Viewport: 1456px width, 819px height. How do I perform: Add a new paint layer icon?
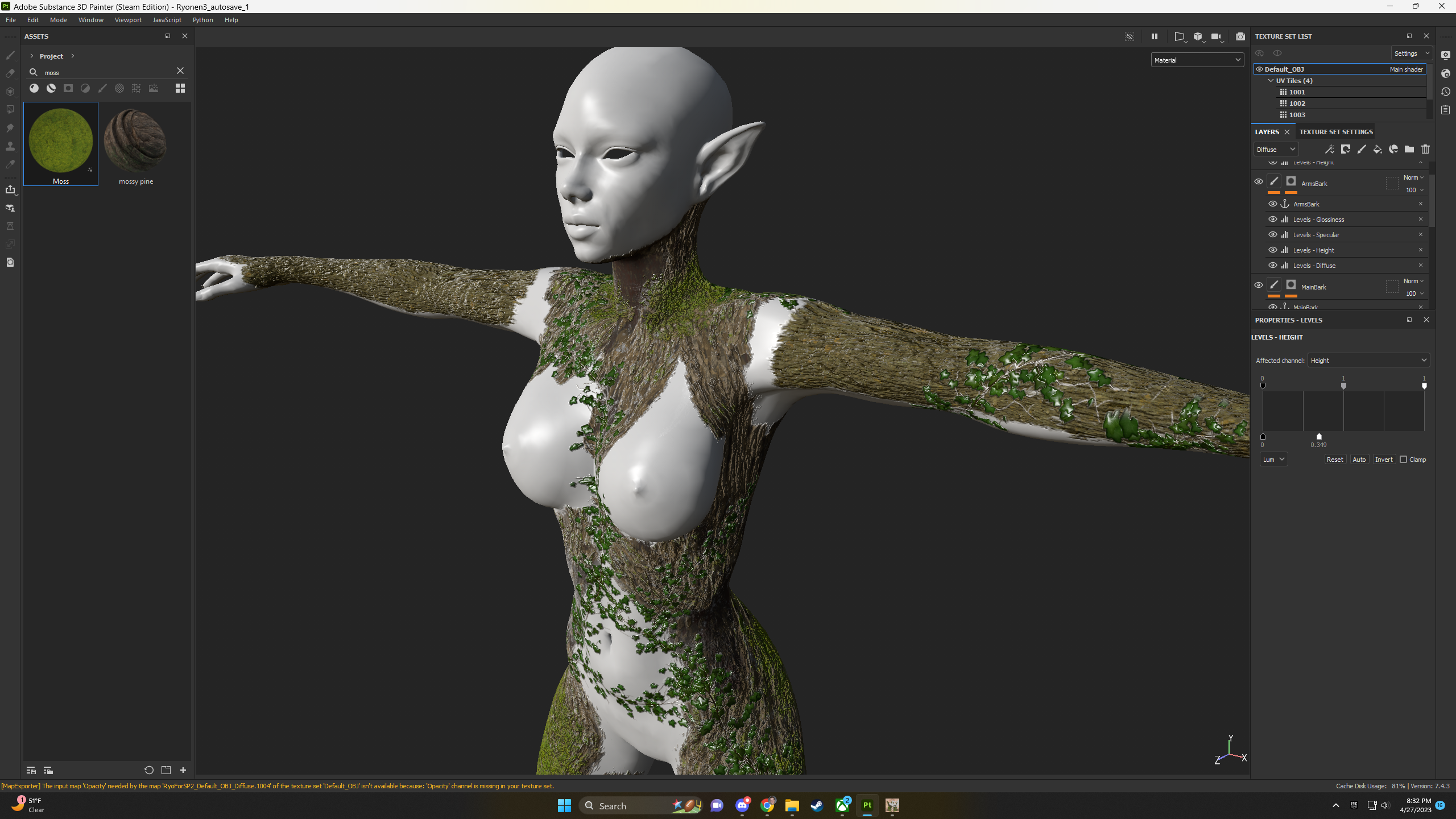click(x=1362, y=149)
